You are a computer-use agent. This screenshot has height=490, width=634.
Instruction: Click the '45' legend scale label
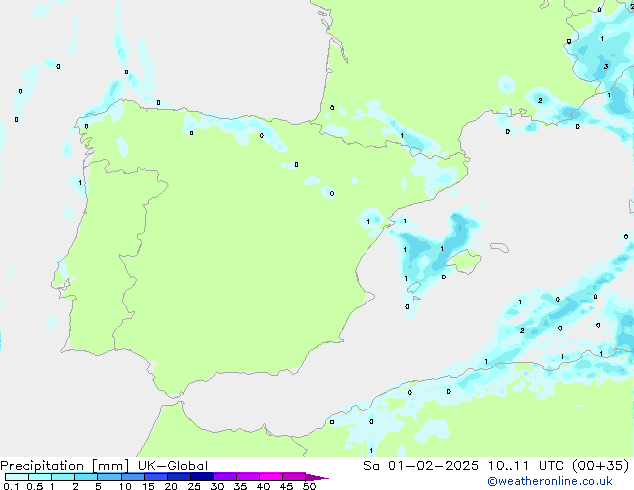click(286, 486)
